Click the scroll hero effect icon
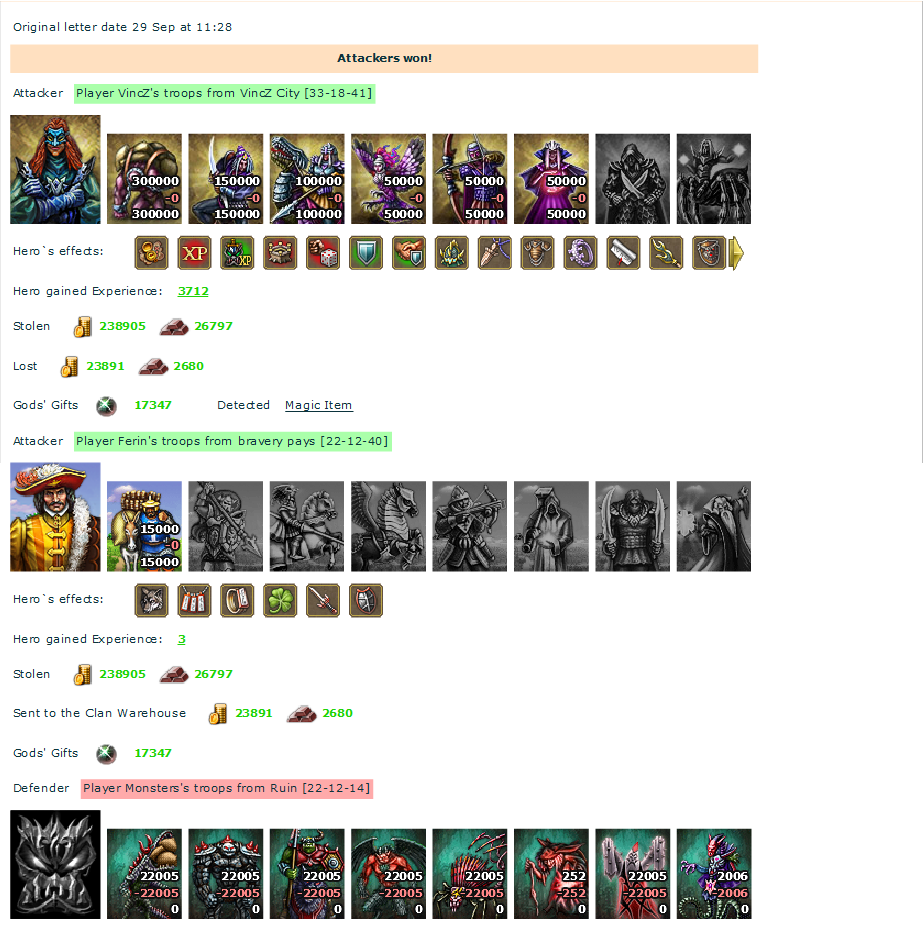923x931 pixels. (x=623, y=253)
